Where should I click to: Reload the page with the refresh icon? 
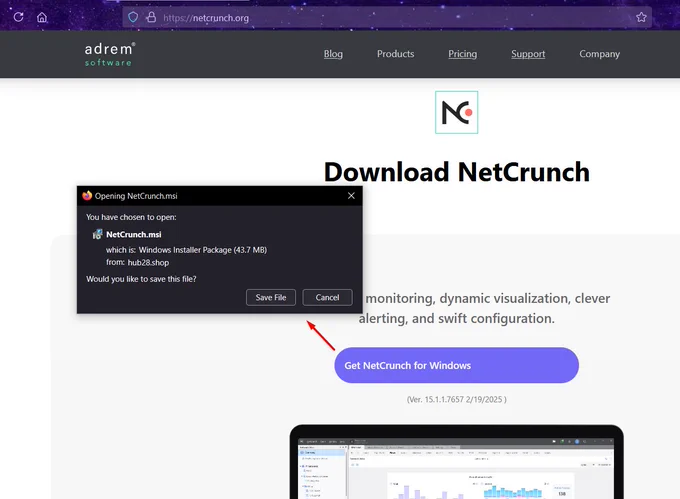[19, 17]
